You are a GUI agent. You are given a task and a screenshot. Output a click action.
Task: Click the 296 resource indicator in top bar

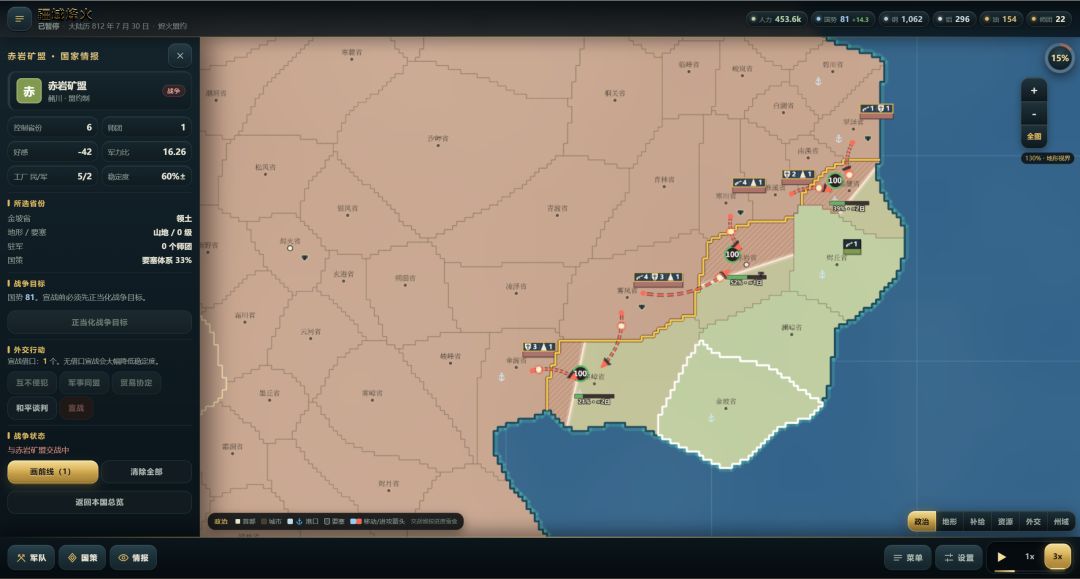953,19
